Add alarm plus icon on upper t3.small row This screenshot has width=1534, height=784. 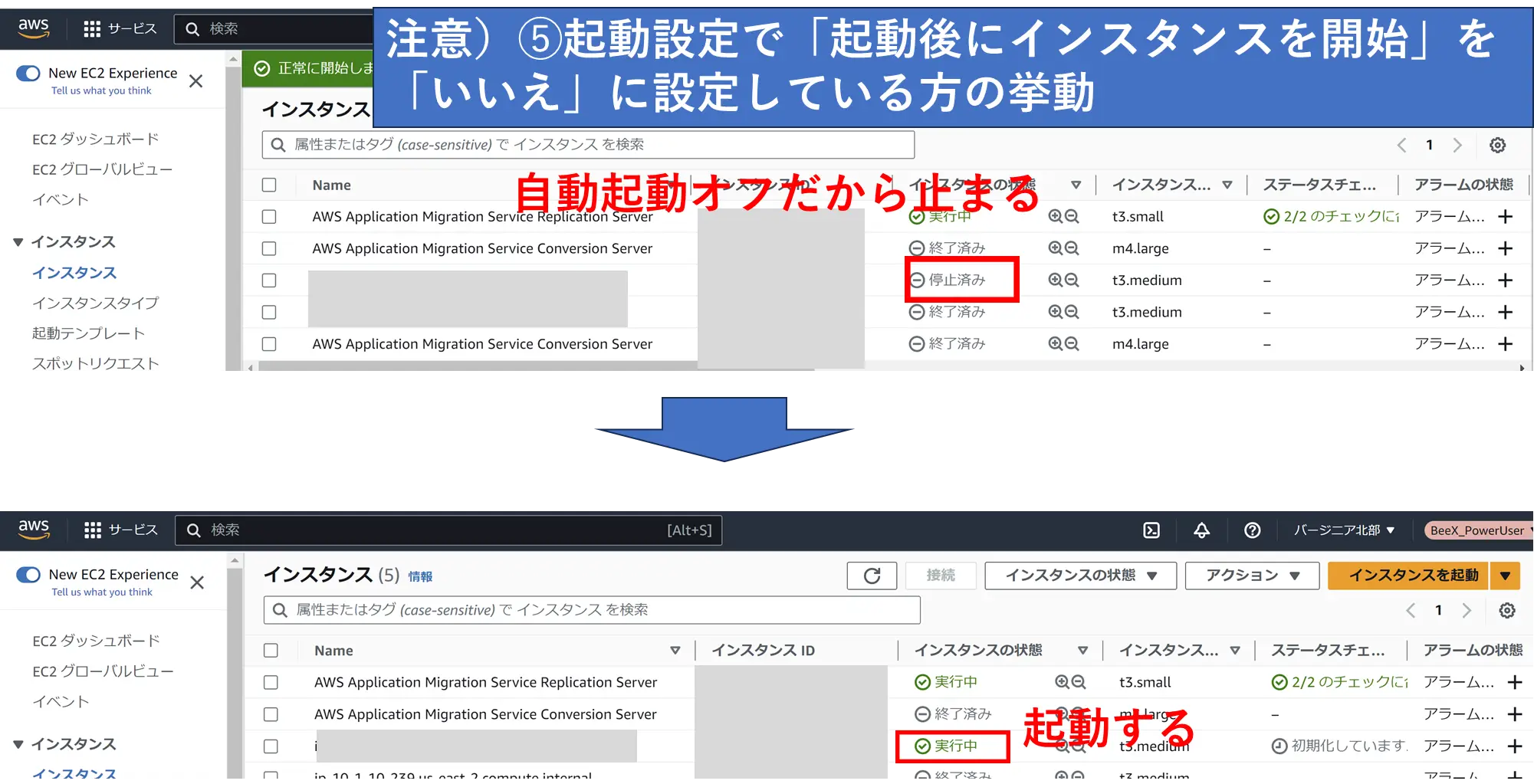coord(1506,217)
